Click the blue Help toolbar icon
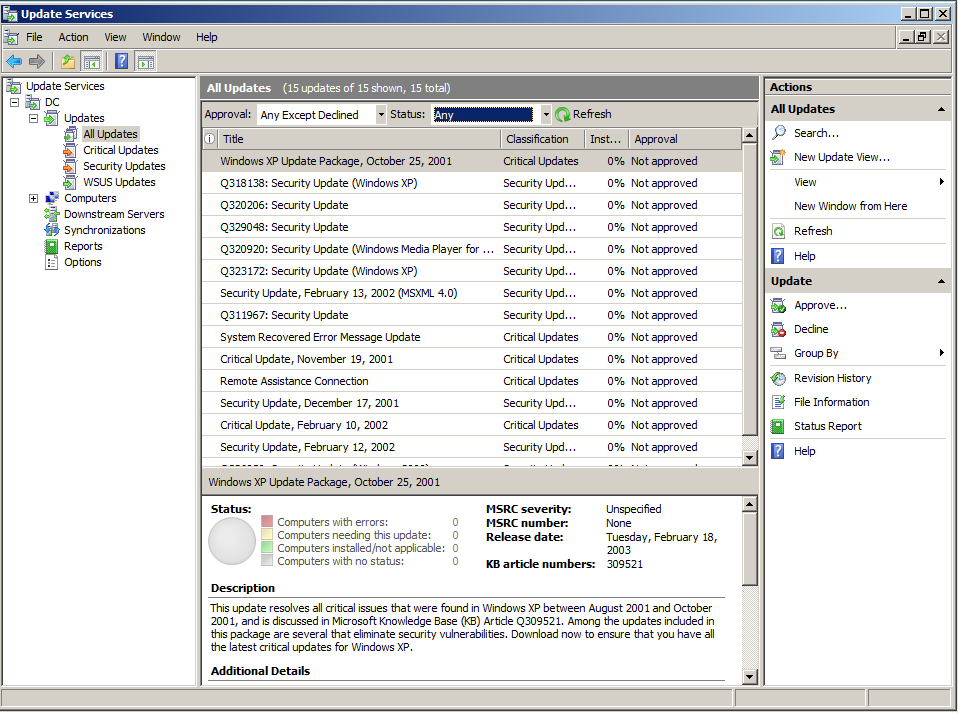The width and height of the screenshot is (958, 713). (x=122, y=61)
